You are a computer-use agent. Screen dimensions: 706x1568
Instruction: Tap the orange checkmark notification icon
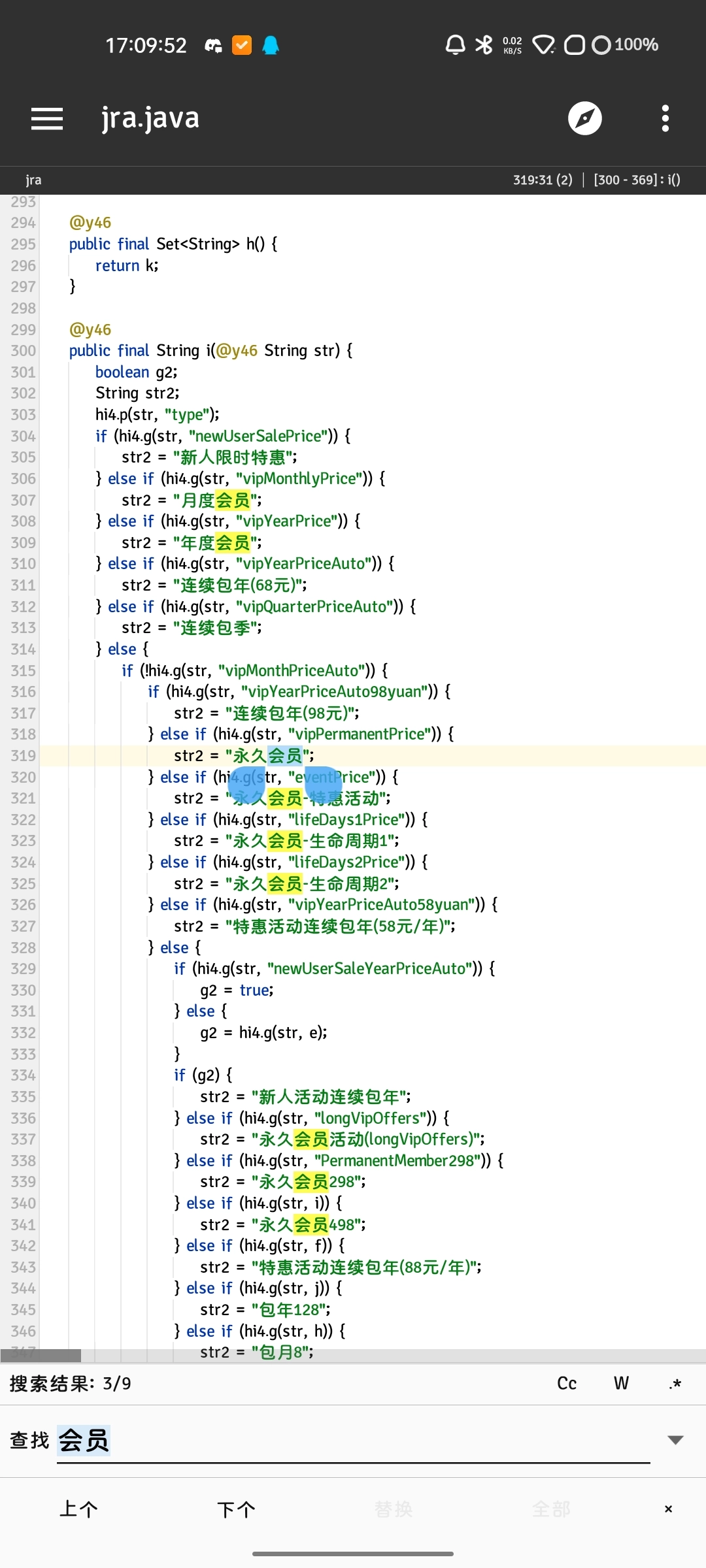[242, 45]
